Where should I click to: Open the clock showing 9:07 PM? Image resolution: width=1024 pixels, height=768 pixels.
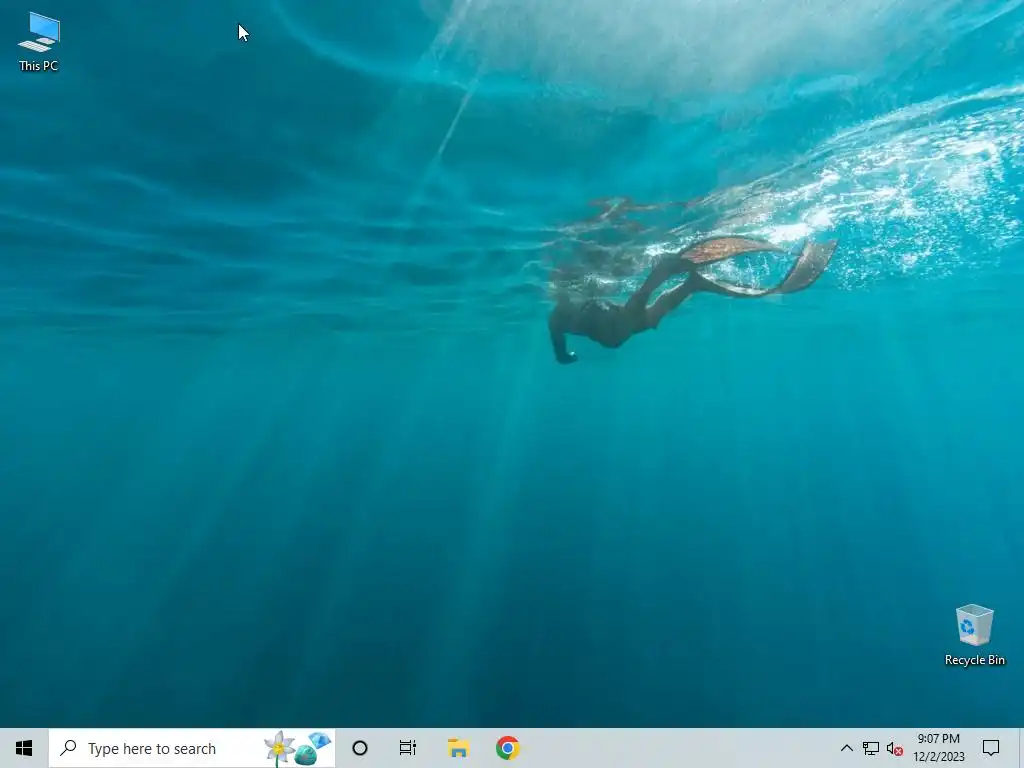pos(938,748)
